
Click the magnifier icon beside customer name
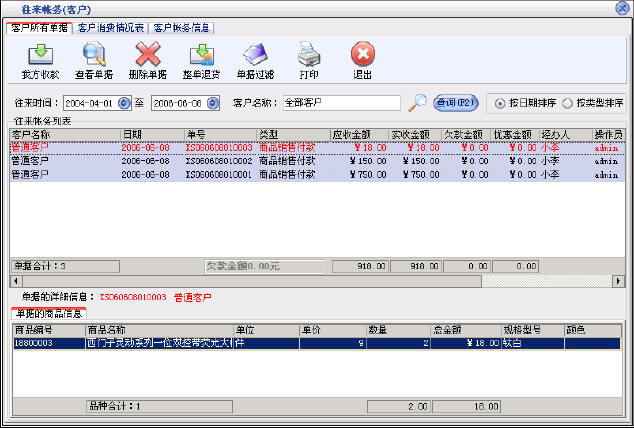click(x=418, y=102)
